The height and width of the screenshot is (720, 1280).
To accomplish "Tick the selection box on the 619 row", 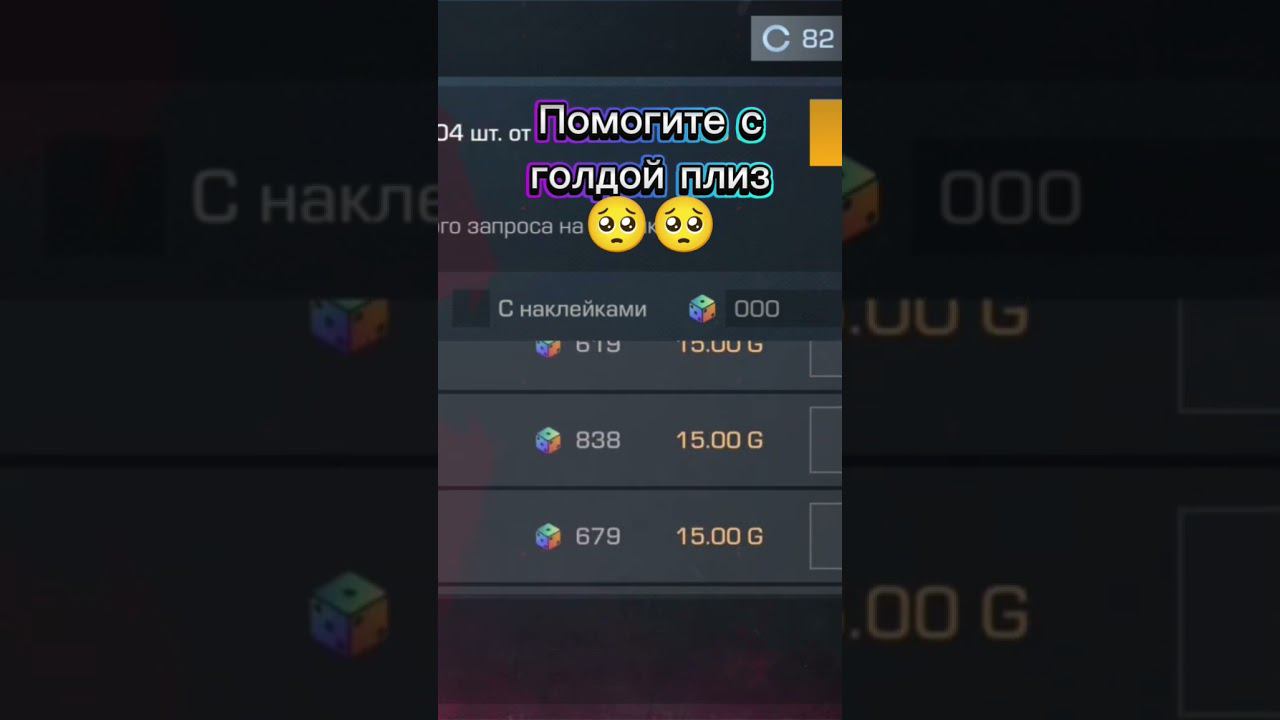I will pos(825,358).
